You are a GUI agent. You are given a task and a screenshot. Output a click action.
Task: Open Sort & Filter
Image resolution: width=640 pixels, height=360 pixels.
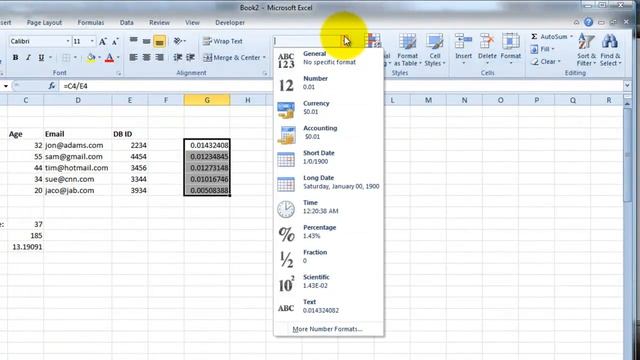[x=586, y=50]
